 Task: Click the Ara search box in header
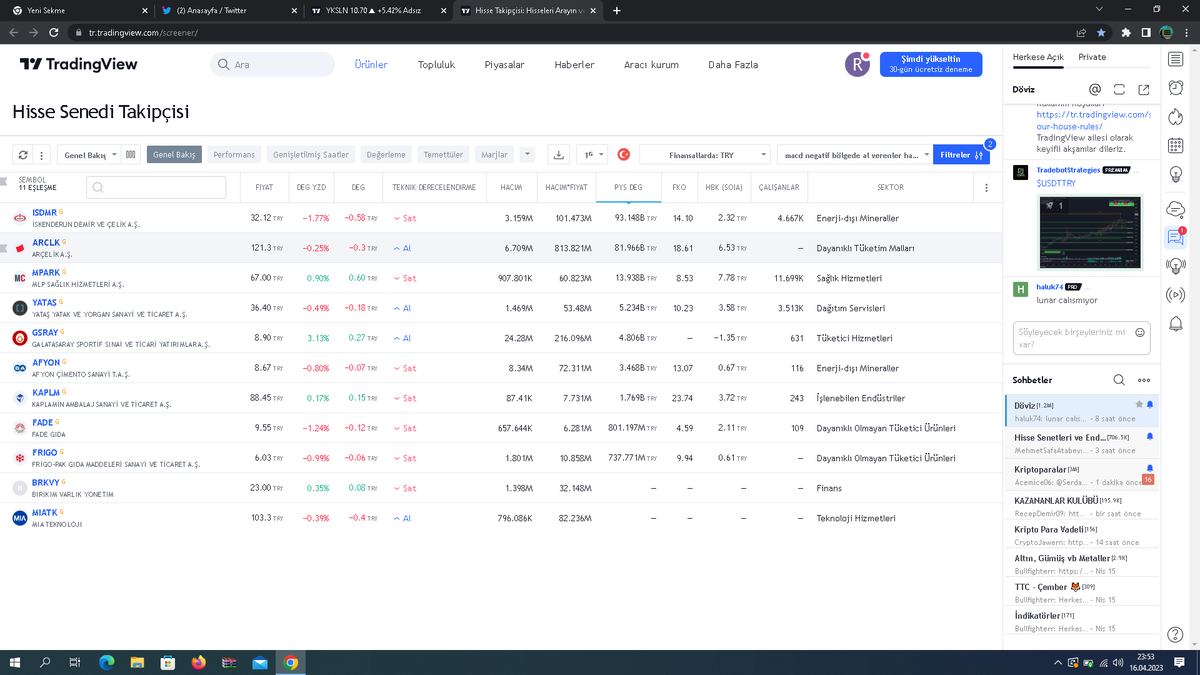click(x=272, y=64)
